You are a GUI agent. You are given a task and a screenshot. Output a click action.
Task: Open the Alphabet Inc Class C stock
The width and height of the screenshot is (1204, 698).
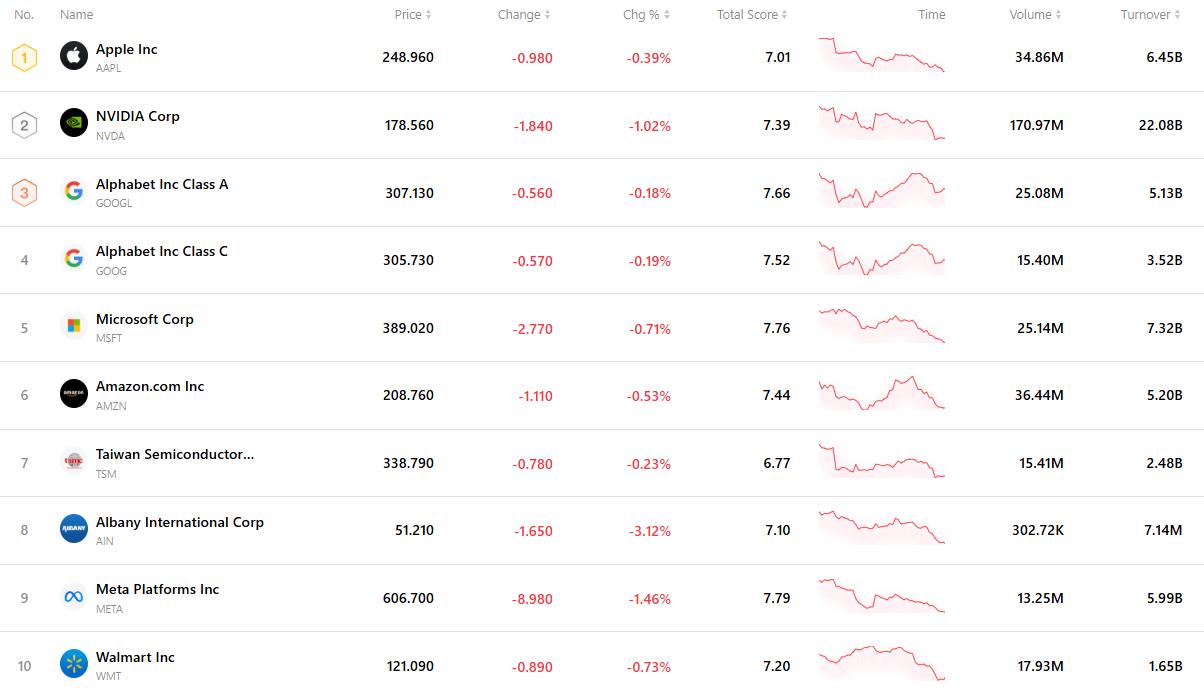(162, 251)
